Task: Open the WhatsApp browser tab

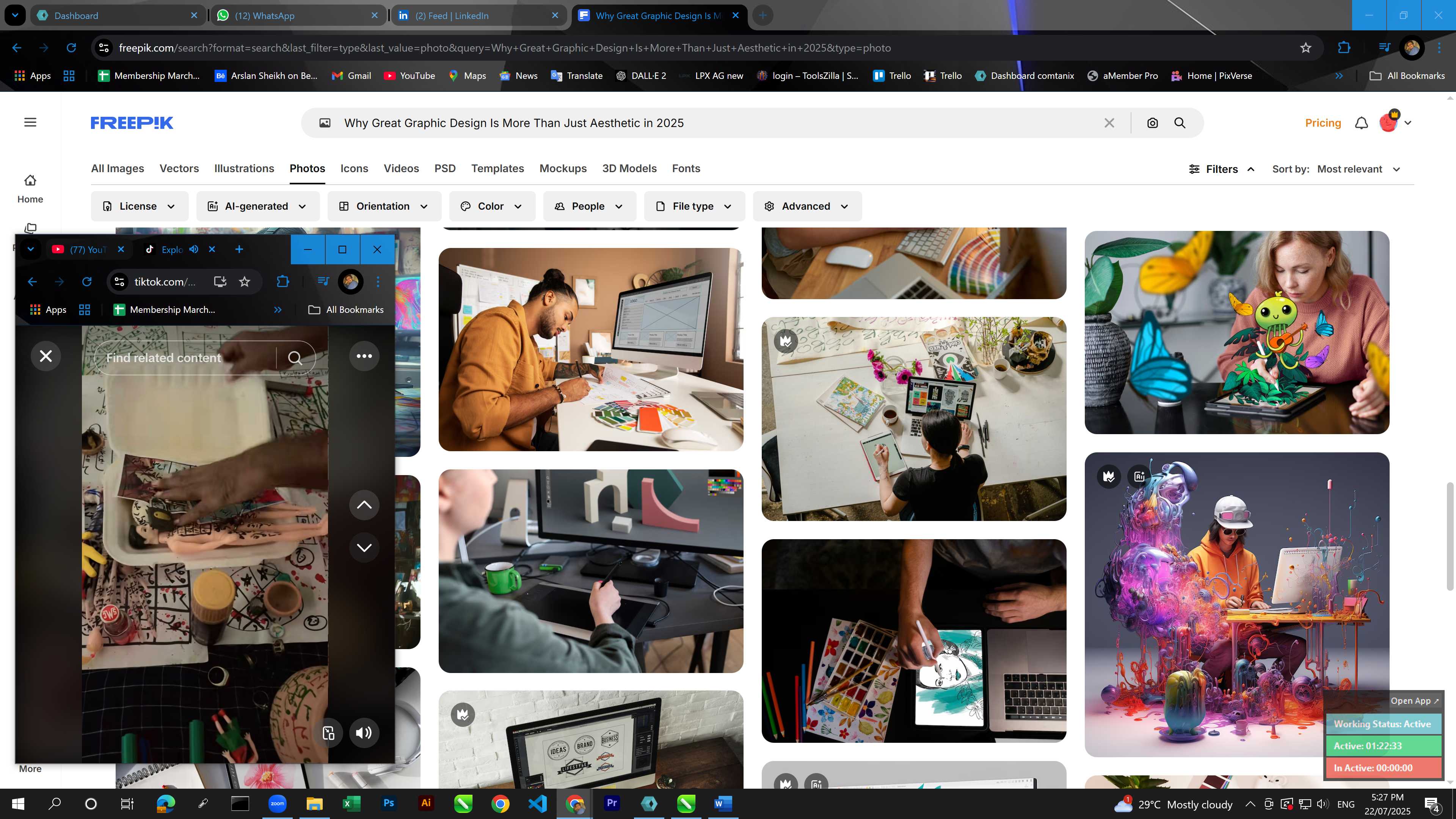Action: pyautogui.click(x=298, y=15)
